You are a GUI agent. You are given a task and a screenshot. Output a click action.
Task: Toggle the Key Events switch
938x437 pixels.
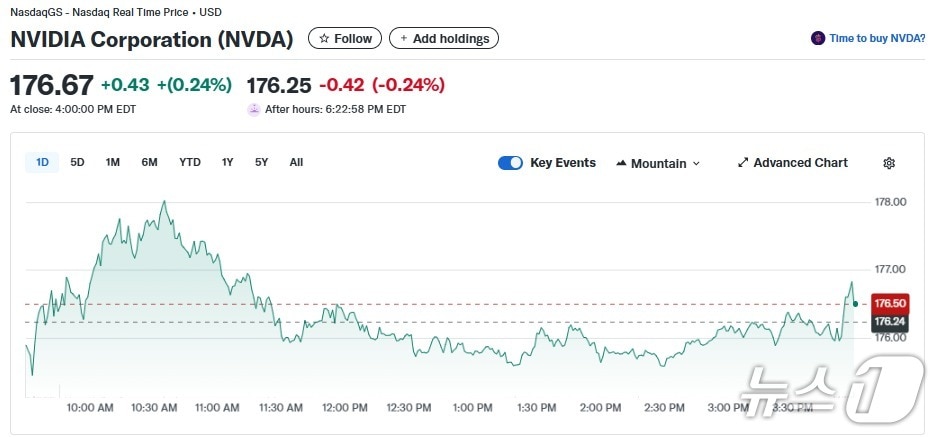[x=510, y=163]
